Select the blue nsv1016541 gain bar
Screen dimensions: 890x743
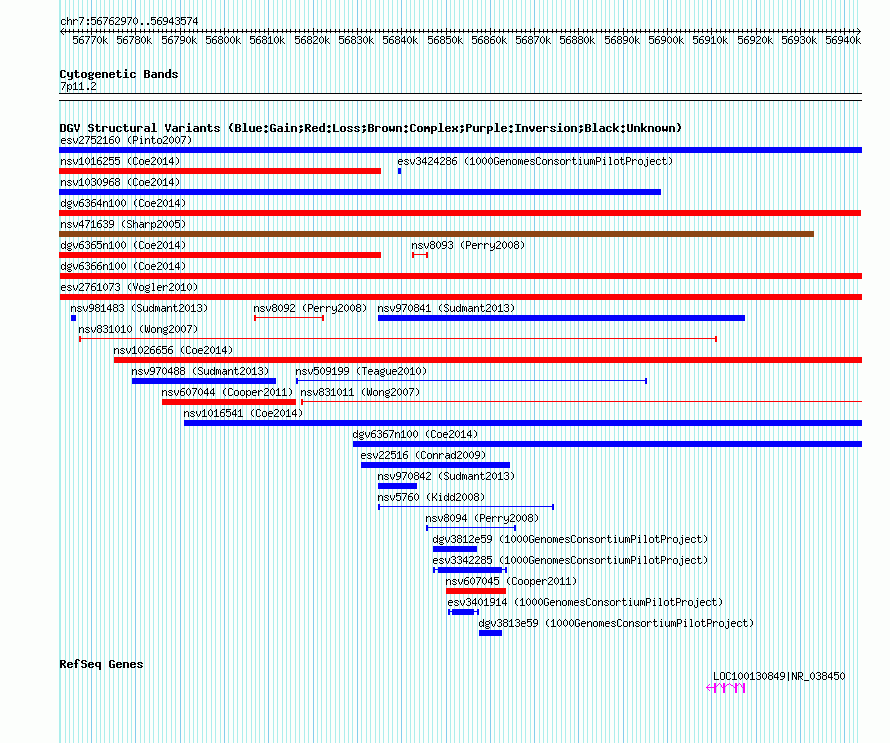pyautogui.click(x=523, y=423)
